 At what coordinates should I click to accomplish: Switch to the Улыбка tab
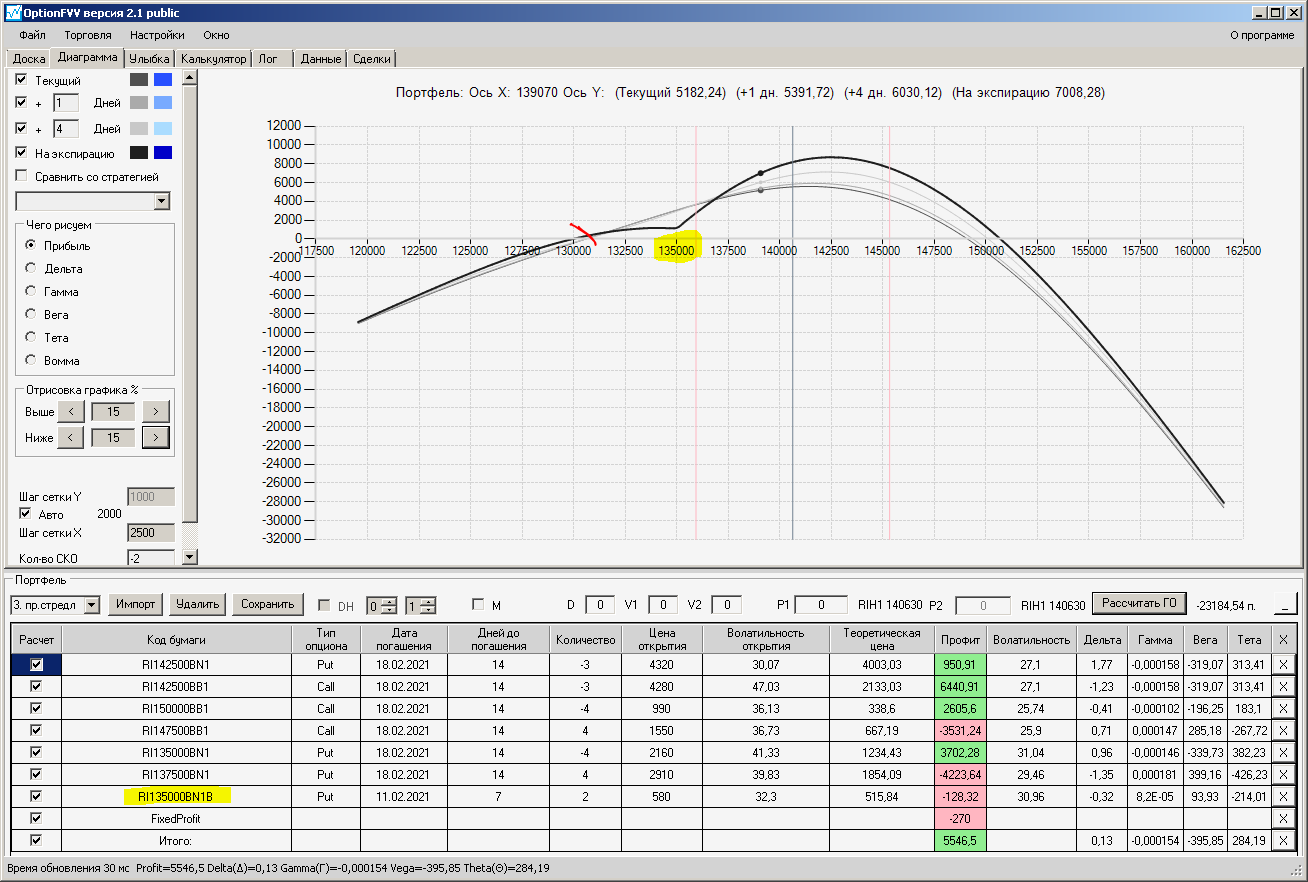150,59
